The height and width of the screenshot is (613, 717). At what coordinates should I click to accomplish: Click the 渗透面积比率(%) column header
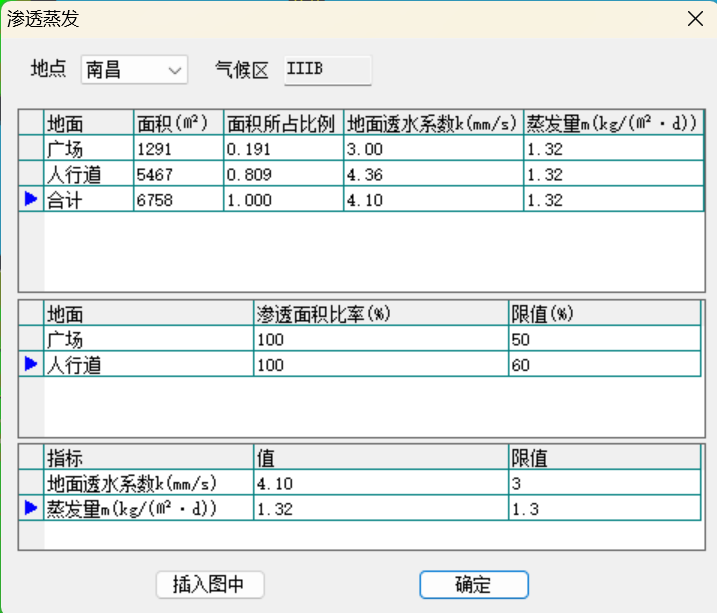pos(380,314)
